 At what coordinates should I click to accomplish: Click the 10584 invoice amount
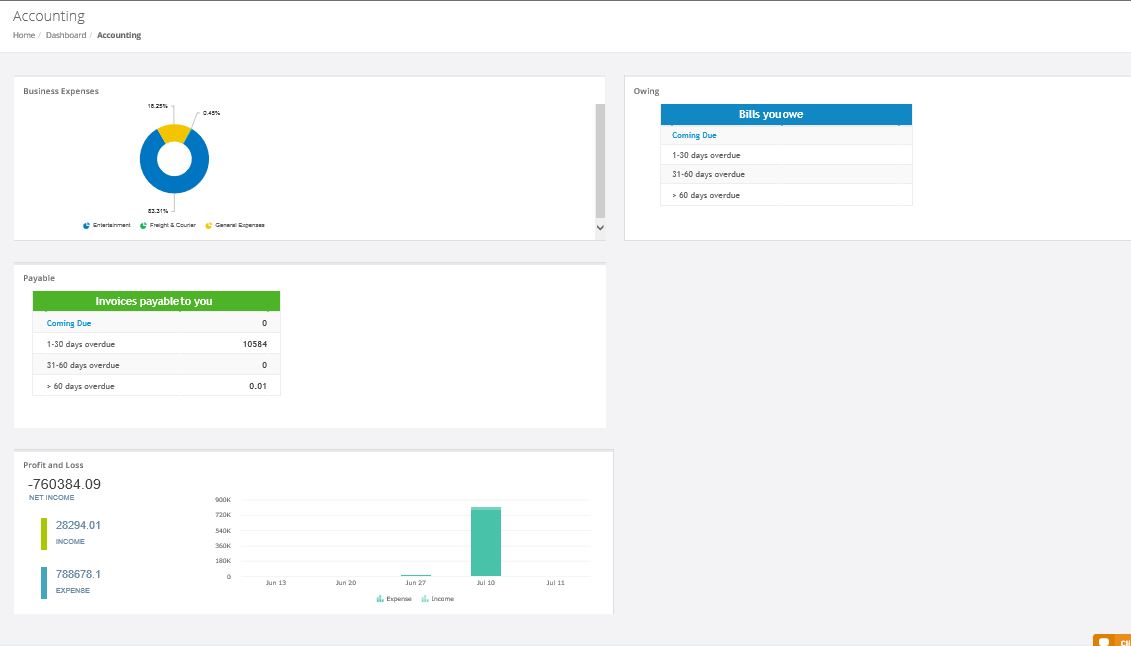click(255, 344)
